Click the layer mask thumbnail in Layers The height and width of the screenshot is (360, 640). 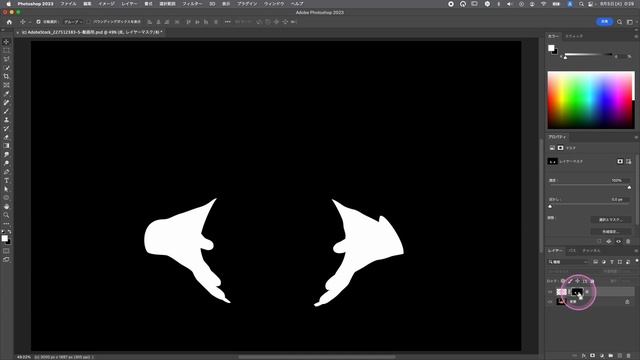pyautogui.click(x=577, y=292)
